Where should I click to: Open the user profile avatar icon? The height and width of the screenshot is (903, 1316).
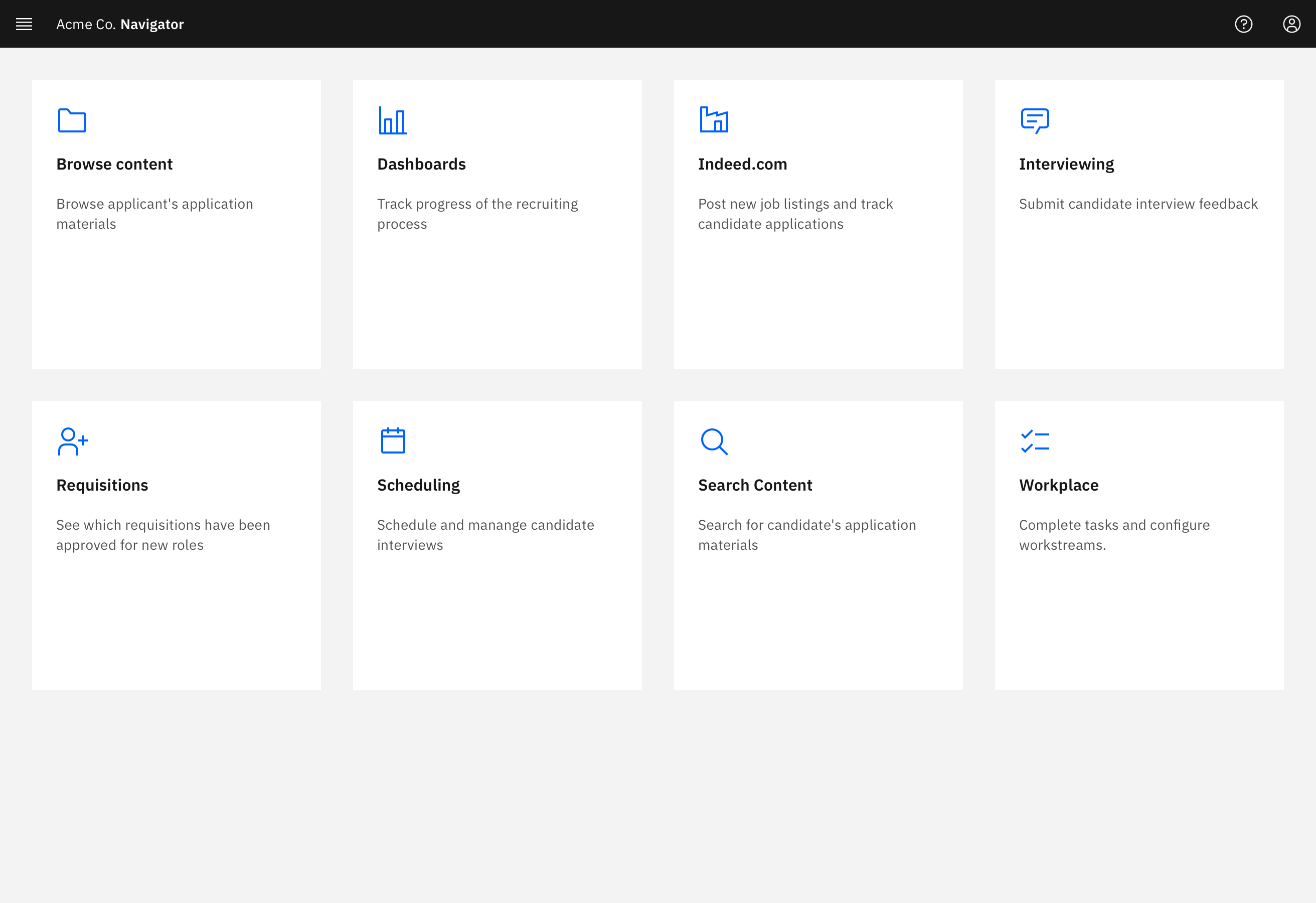pyautogui.click(x=1291, y=24)
